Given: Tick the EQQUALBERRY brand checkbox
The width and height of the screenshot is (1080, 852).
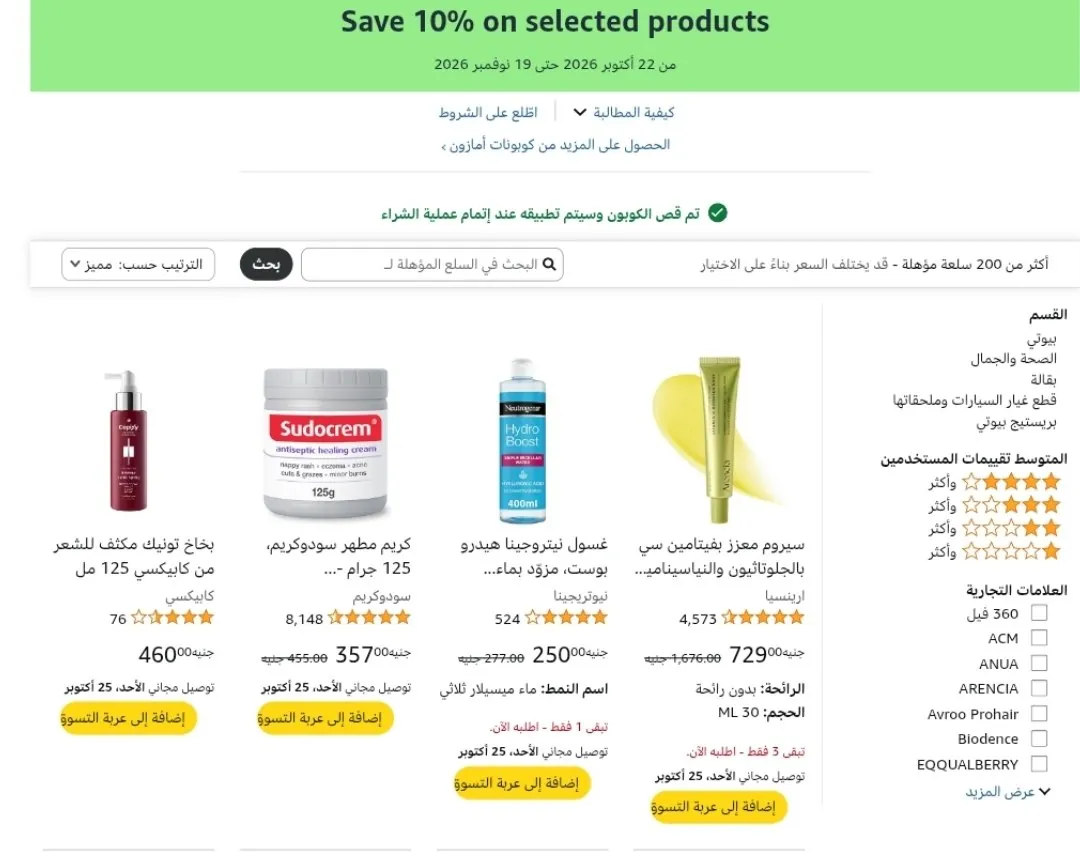Looking at the screenshot, I should 1039,764.
